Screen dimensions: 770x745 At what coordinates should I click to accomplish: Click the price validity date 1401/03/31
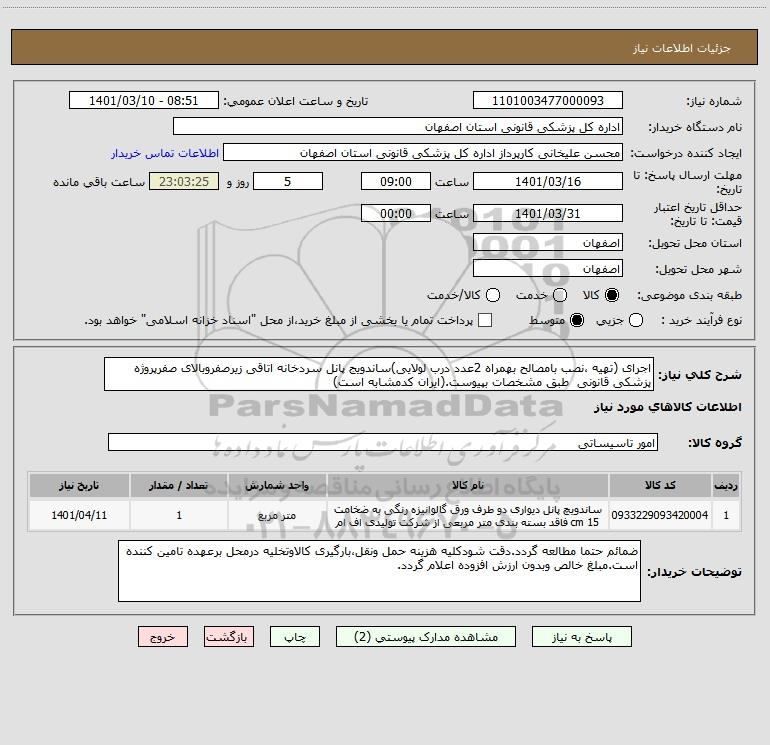pyautogui.click(x=548, y=213)
